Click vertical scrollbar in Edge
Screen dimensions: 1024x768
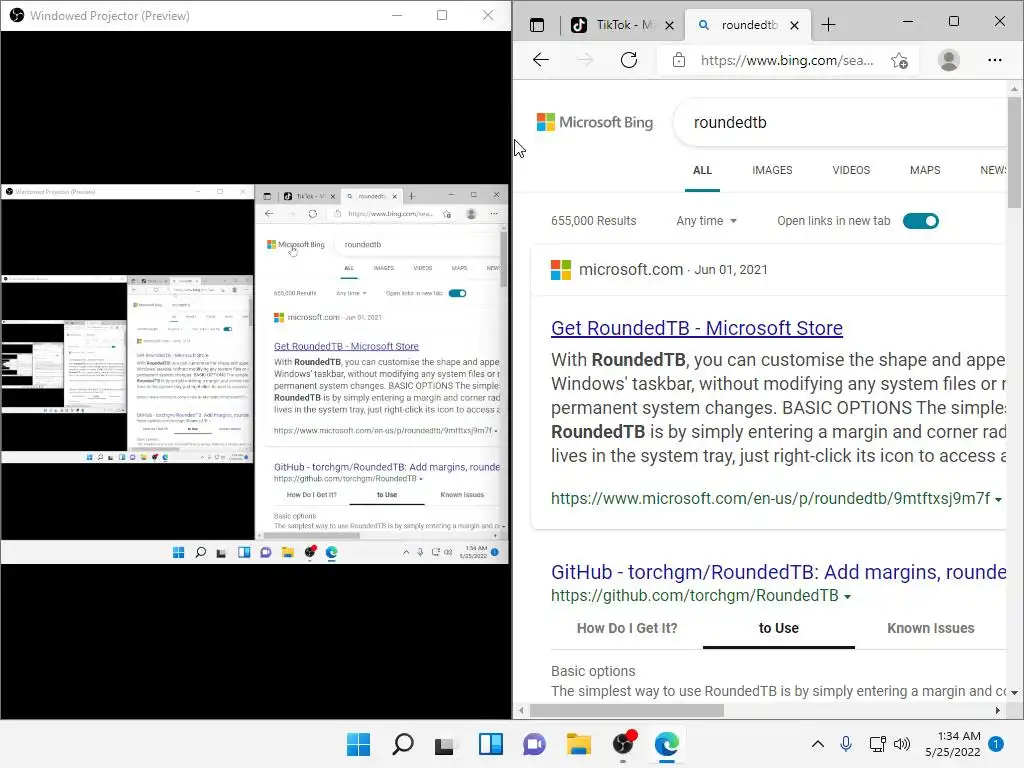point(1014,152)
